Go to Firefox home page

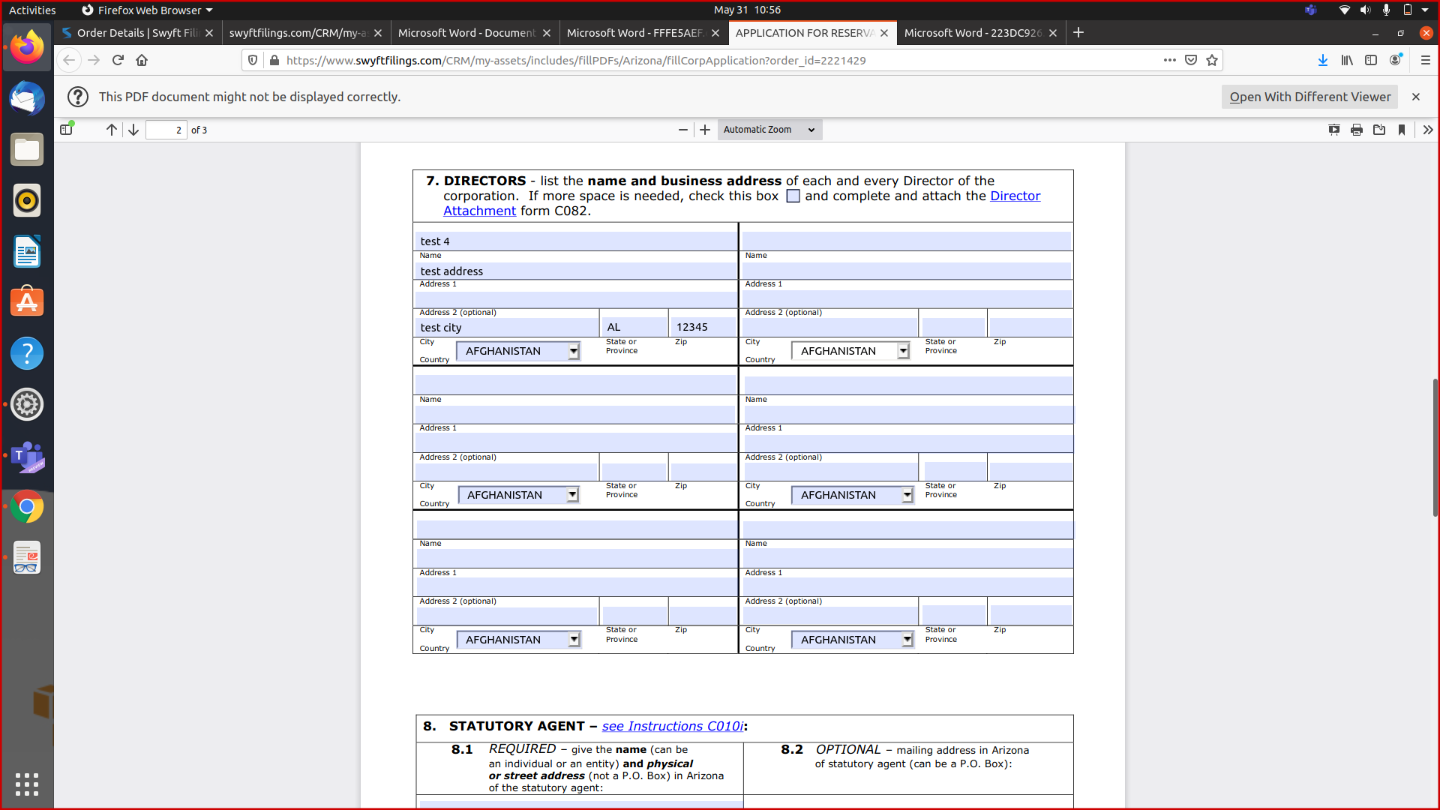coord(142,60)
